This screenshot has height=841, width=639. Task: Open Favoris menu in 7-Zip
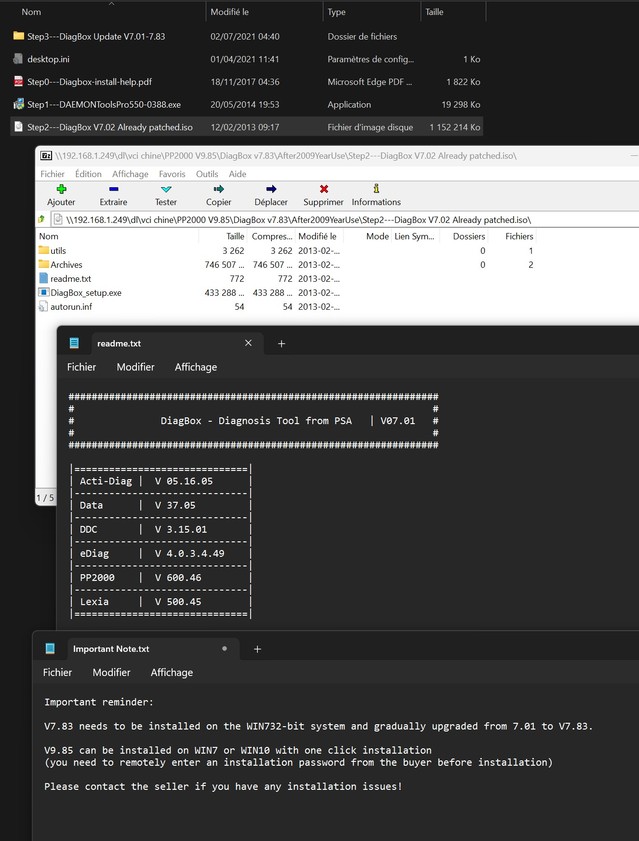tap(172, 173)
